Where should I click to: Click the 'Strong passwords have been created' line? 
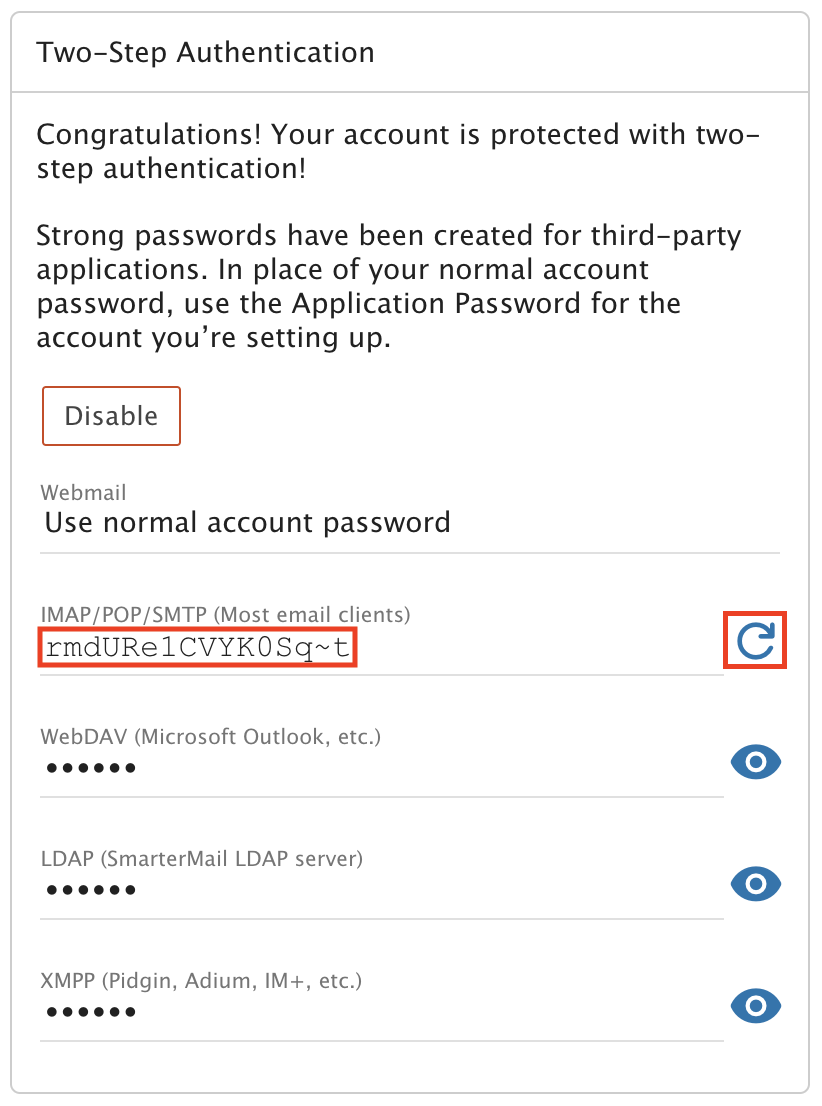389,236
